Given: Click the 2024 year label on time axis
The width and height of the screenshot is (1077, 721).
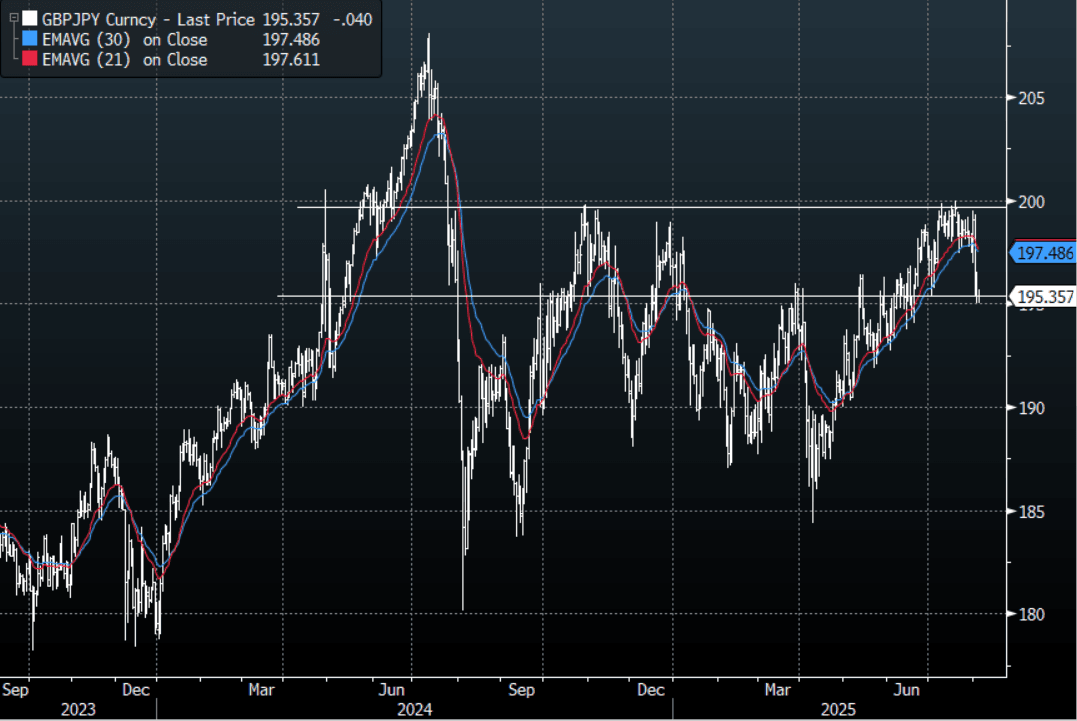Looking at the screenshot, I should click(x=414, y=709).
